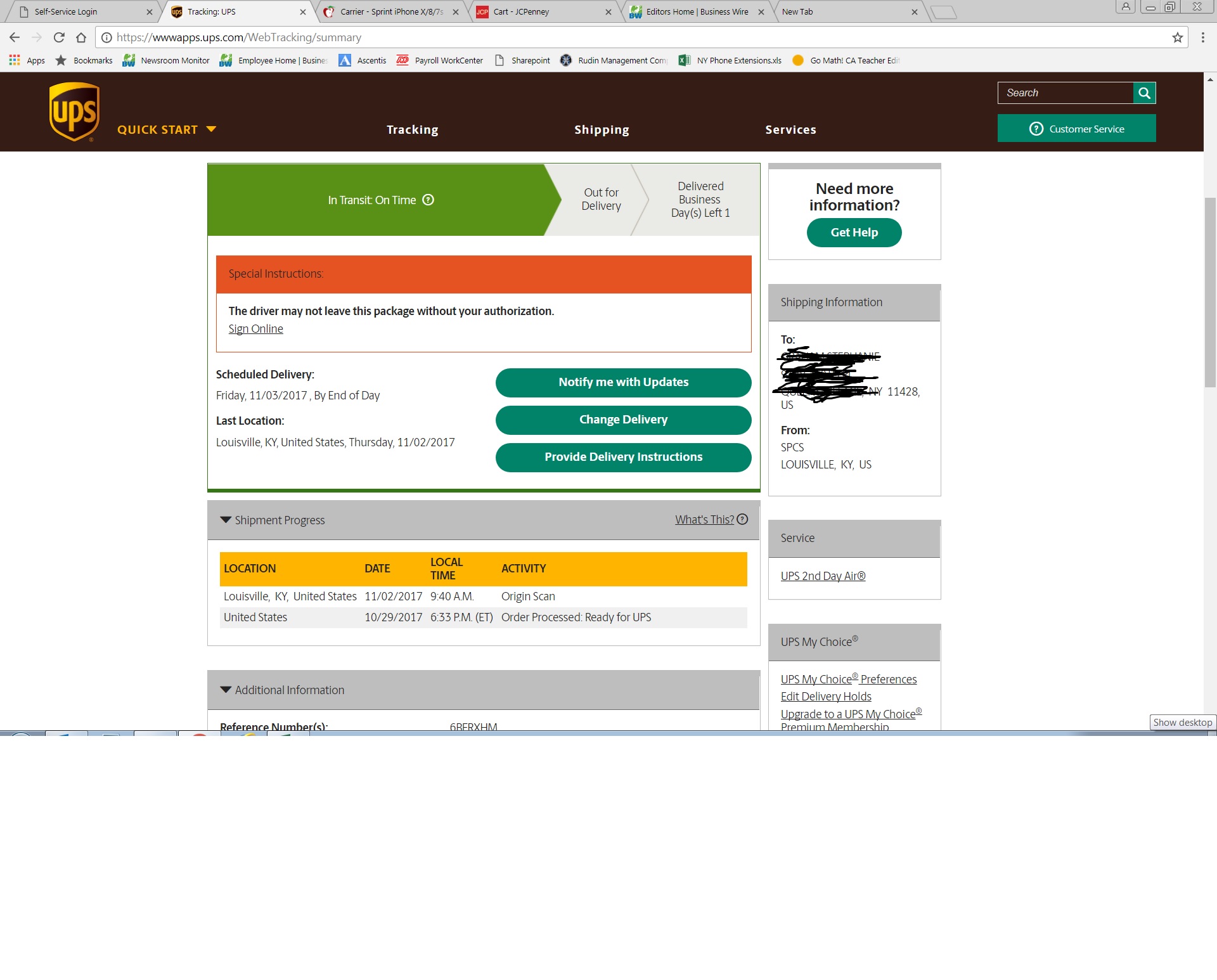Collapse the Shipment Progress section
The image size is (1217, 980).
pos(225,520)
